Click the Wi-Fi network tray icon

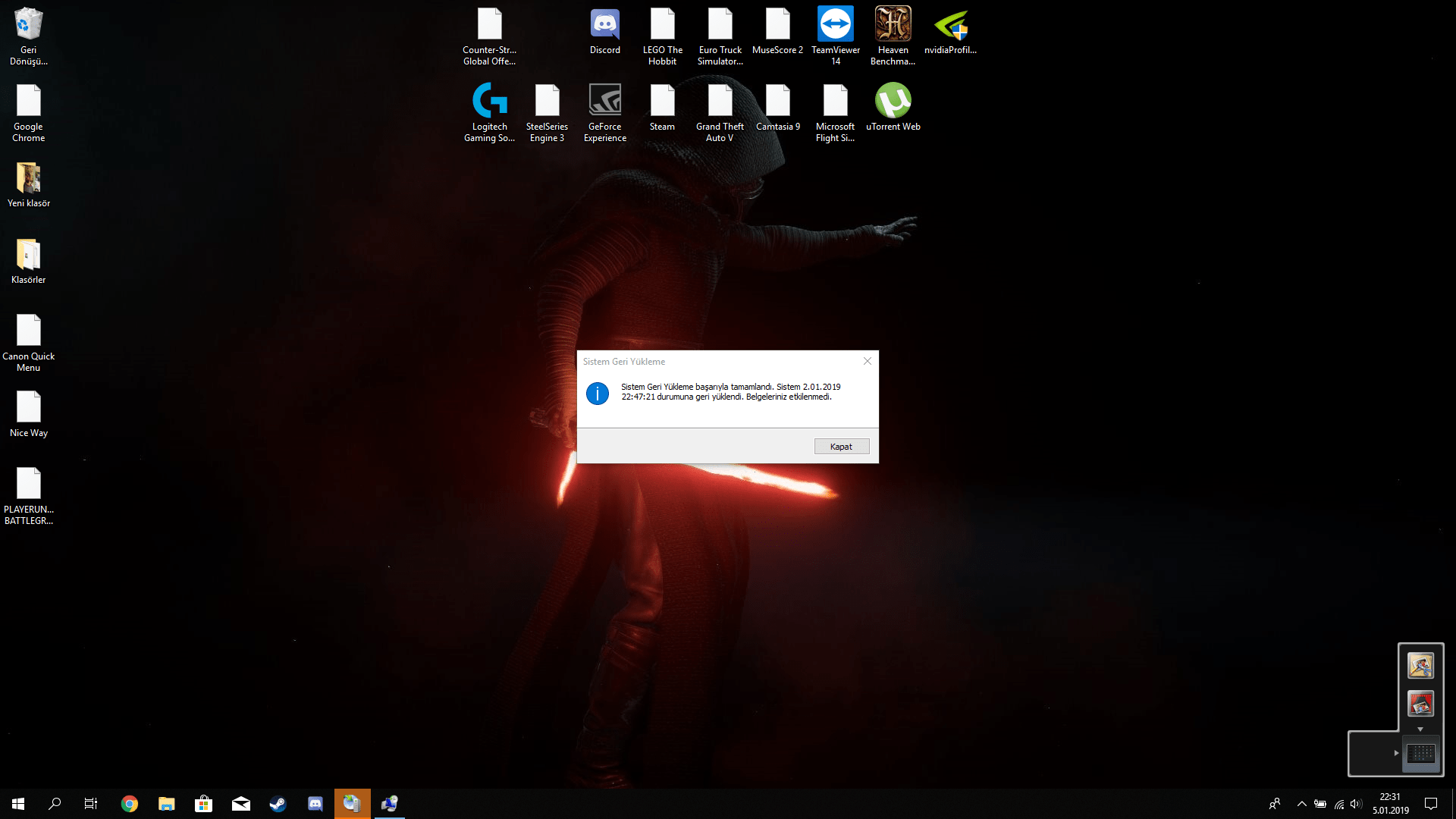(1338, 804)
